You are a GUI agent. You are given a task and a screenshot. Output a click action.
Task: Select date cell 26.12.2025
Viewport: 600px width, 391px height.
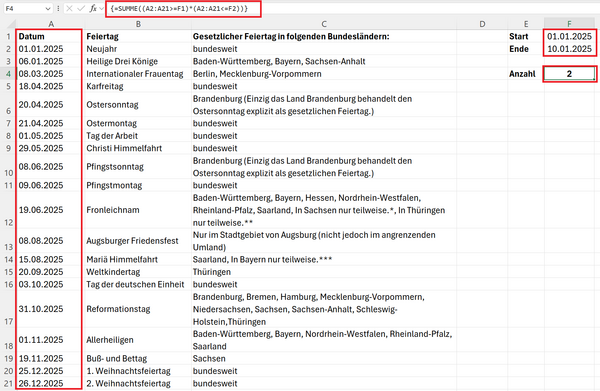(49, 383)
